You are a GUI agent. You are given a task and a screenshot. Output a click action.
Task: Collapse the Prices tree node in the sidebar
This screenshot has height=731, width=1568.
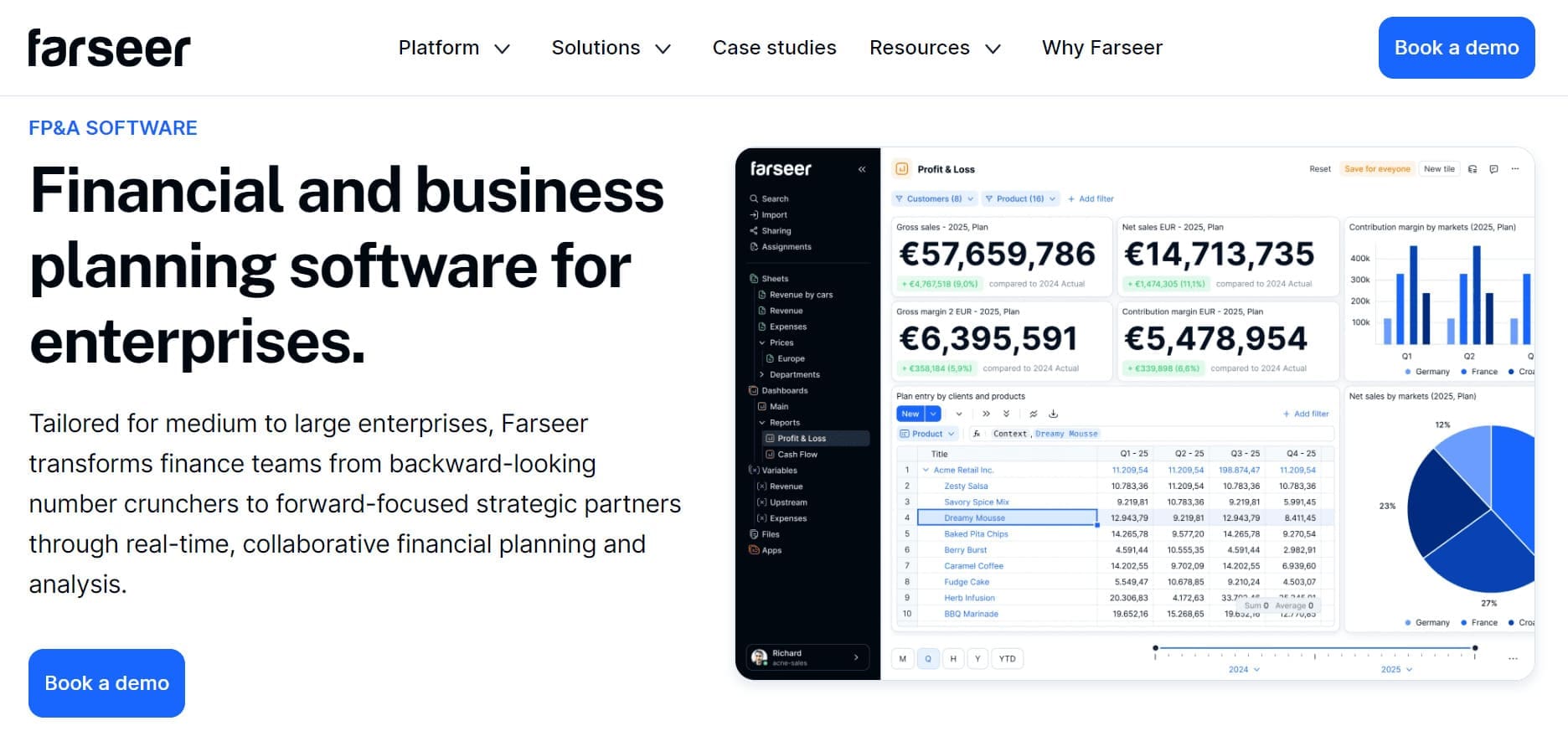[x=762, y=343]
